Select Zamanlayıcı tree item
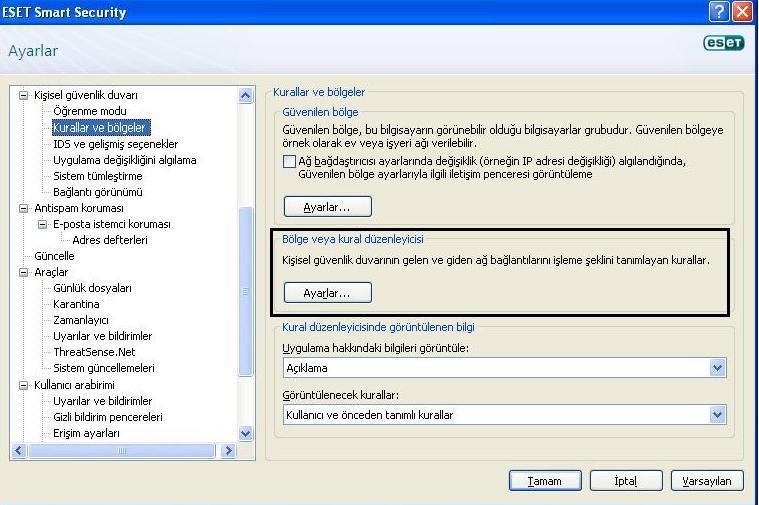This screenshot has width=759, height=505. (80, 320)
